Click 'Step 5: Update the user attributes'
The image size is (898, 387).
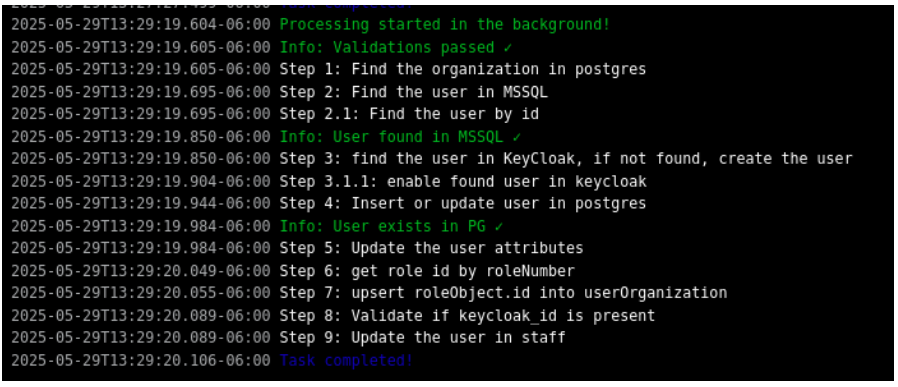[x=431, y=248]
